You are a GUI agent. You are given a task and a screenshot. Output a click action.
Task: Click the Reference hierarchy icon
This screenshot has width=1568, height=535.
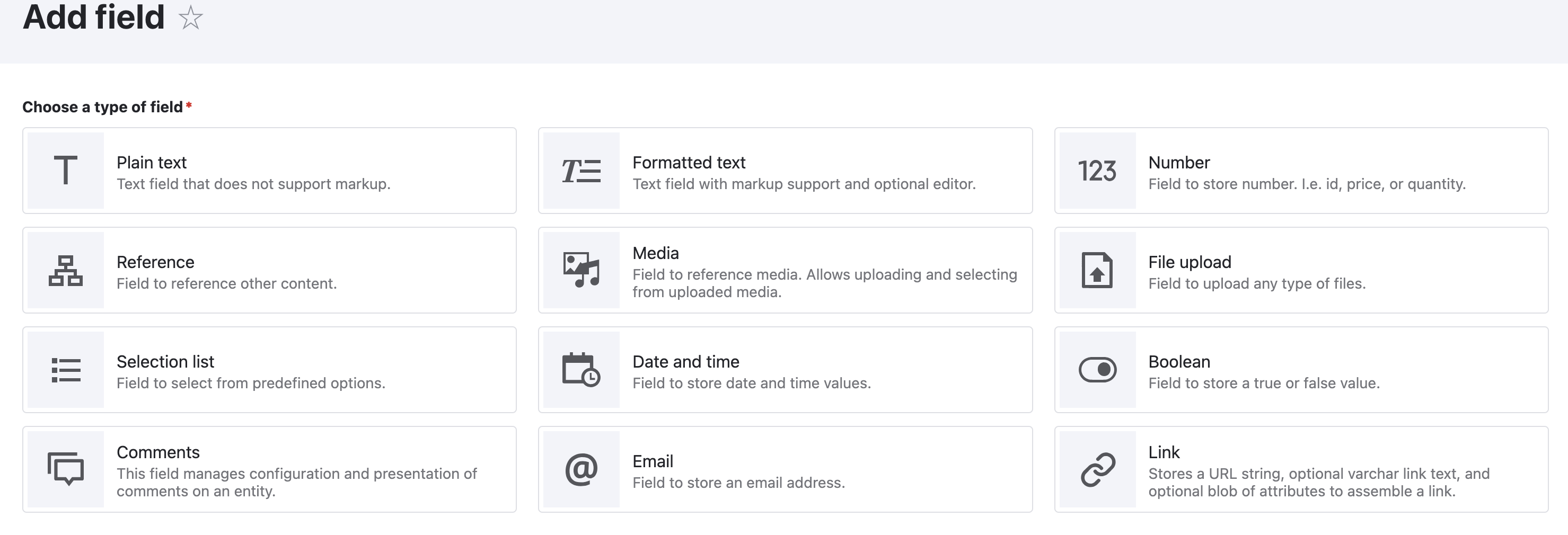pyautogui.click(x=66, y=270)
